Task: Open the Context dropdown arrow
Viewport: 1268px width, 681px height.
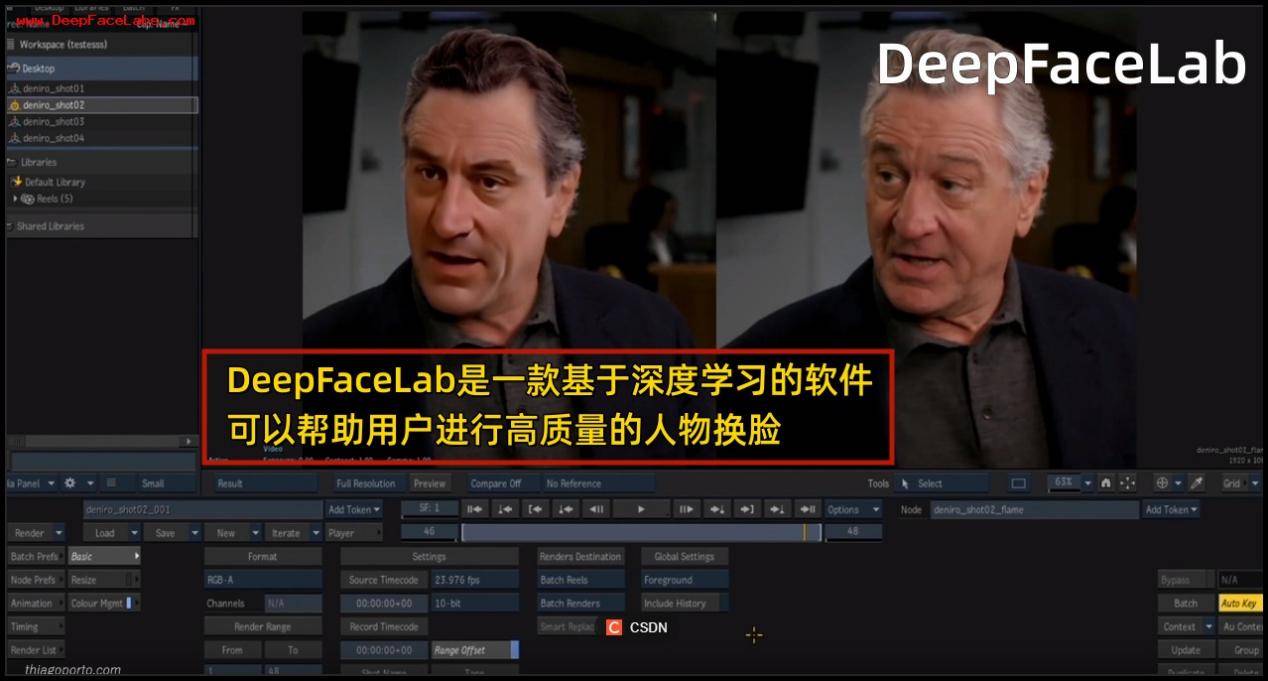Action: [1208, 627]
